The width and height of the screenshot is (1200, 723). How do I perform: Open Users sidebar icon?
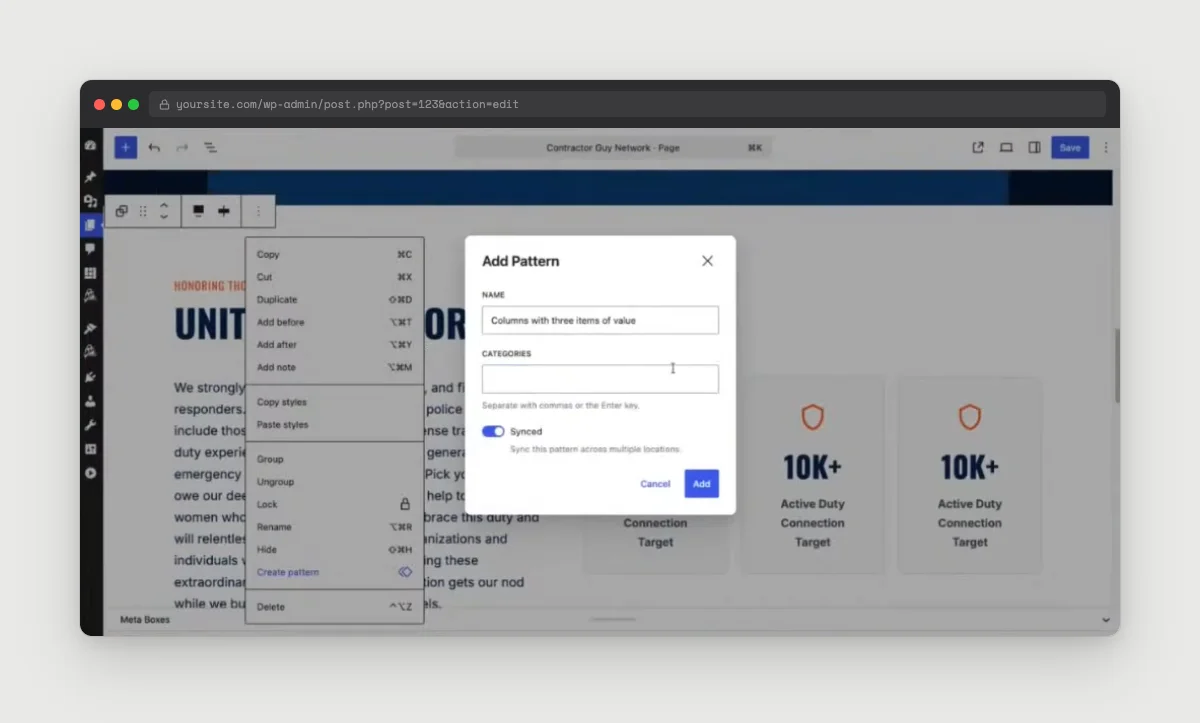90,401
